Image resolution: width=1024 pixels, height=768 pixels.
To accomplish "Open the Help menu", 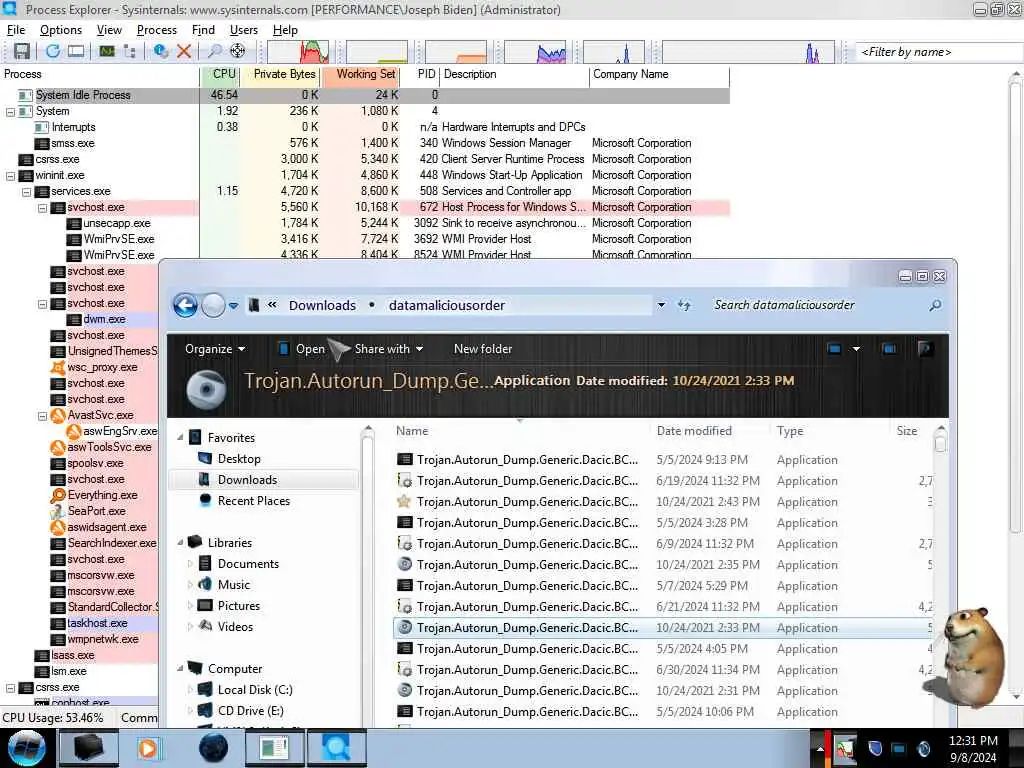I will [x=285, y=30].
